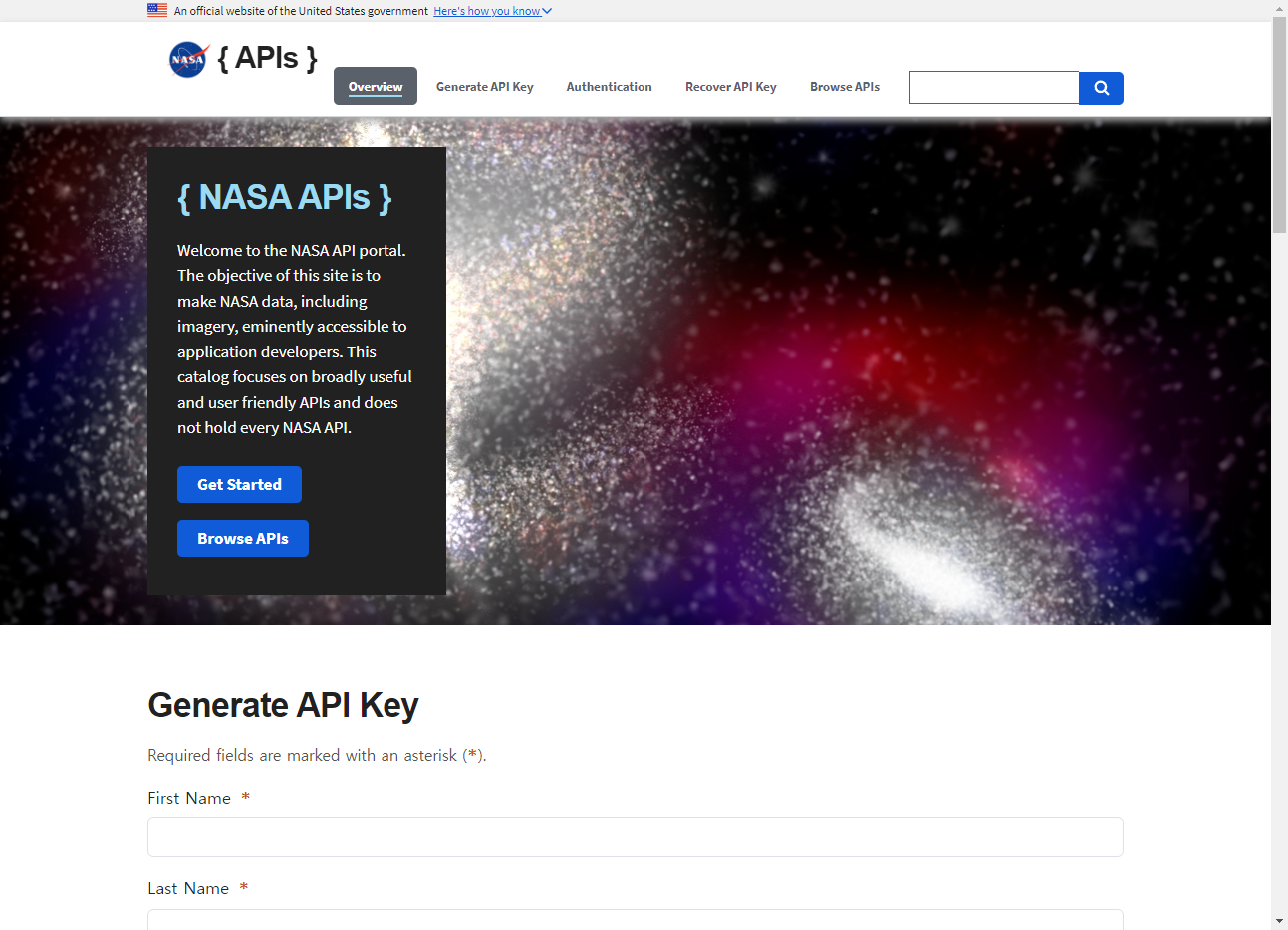
Task: Click the { NASA APIs } hero heading
Action: [285, 197]
